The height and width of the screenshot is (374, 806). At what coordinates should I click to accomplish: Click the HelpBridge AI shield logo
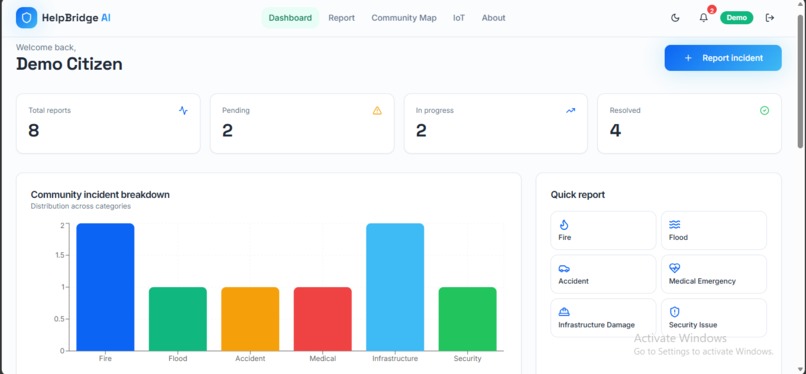click(26, 17)
